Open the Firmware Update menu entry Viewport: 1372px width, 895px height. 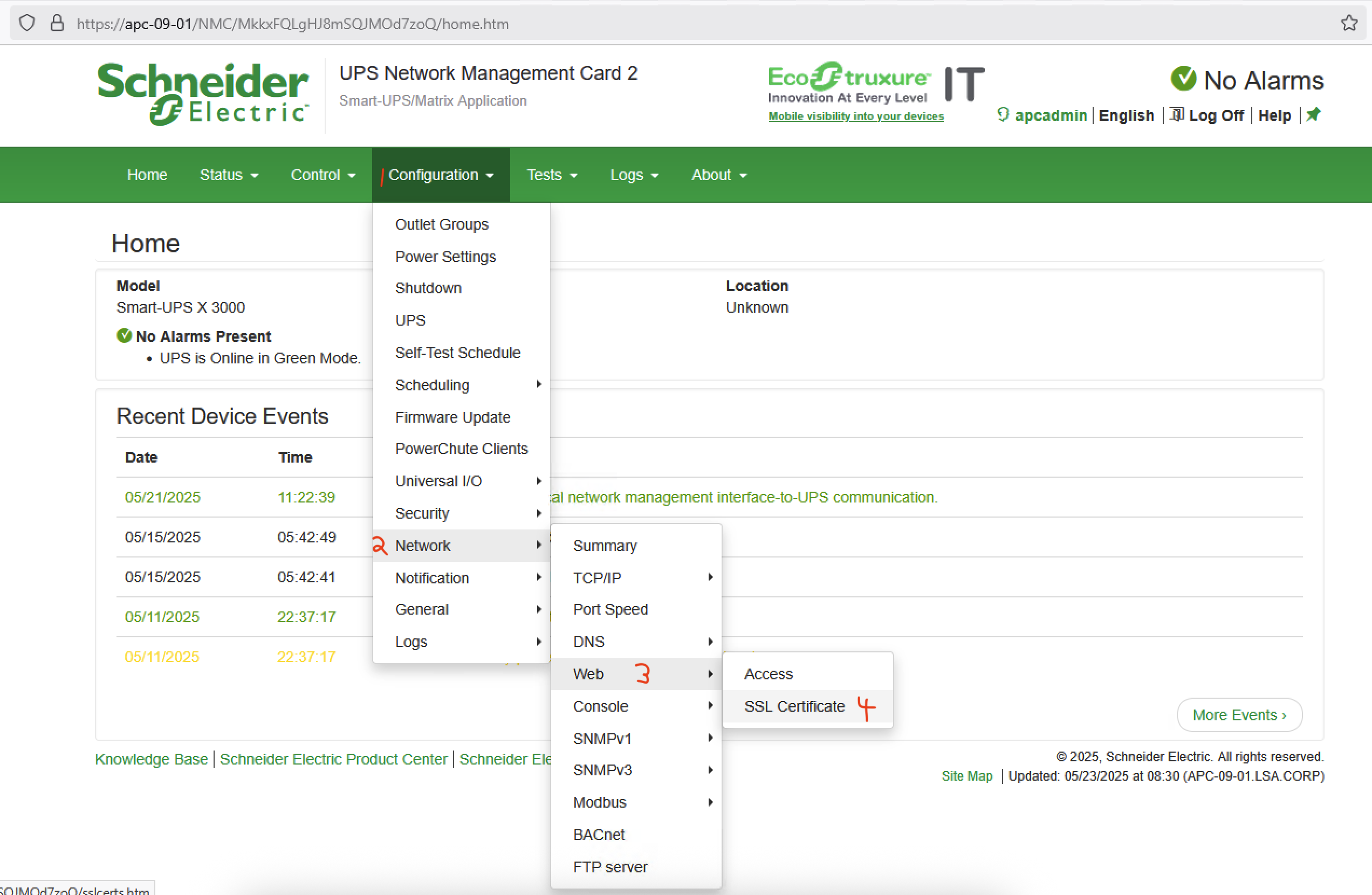coord(461,417)
